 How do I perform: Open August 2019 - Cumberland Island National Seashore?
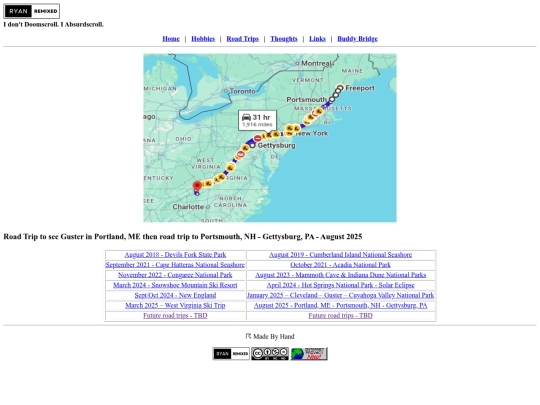[340, 255]
